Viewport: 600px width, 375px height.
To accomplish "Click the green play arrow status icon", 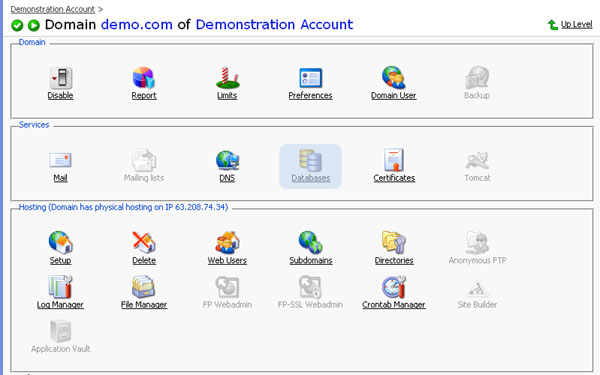I will pos(34,25).
